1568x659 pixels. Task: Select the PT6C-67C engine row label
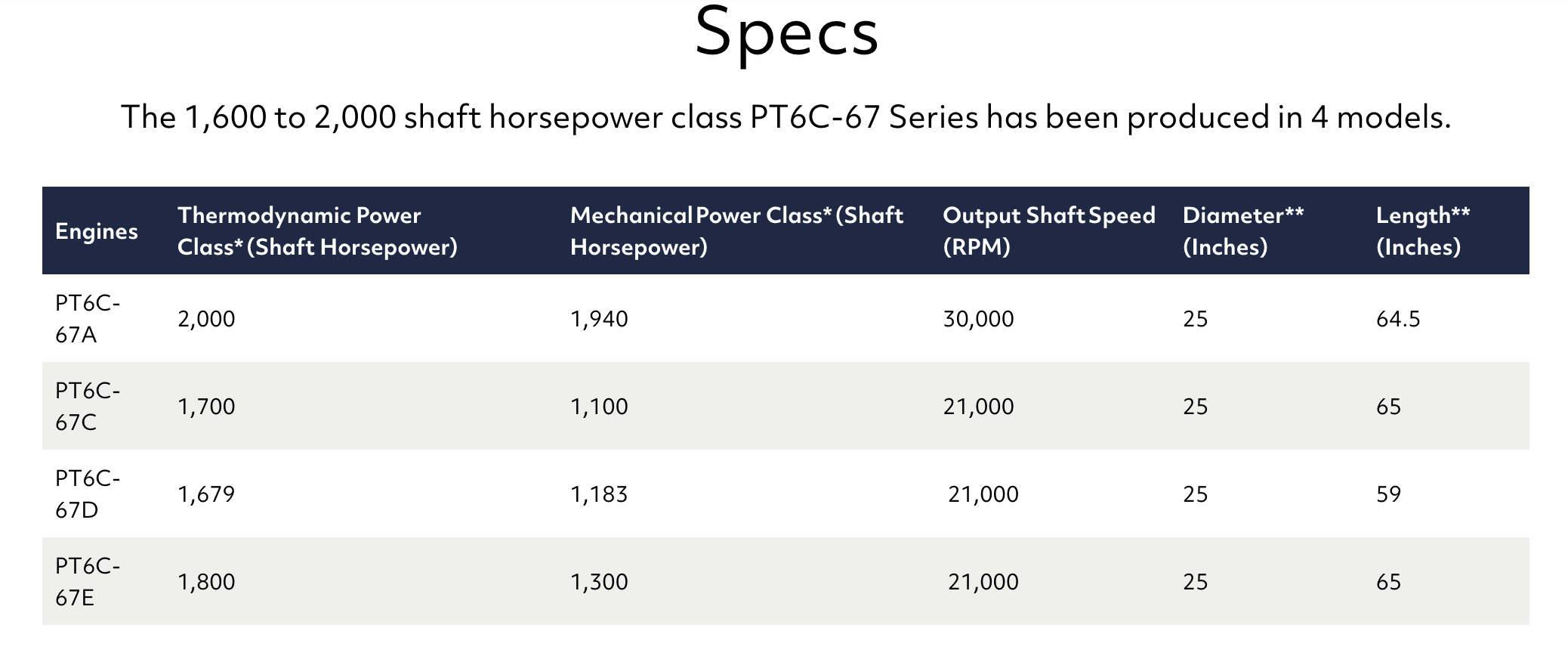(88, 407)
